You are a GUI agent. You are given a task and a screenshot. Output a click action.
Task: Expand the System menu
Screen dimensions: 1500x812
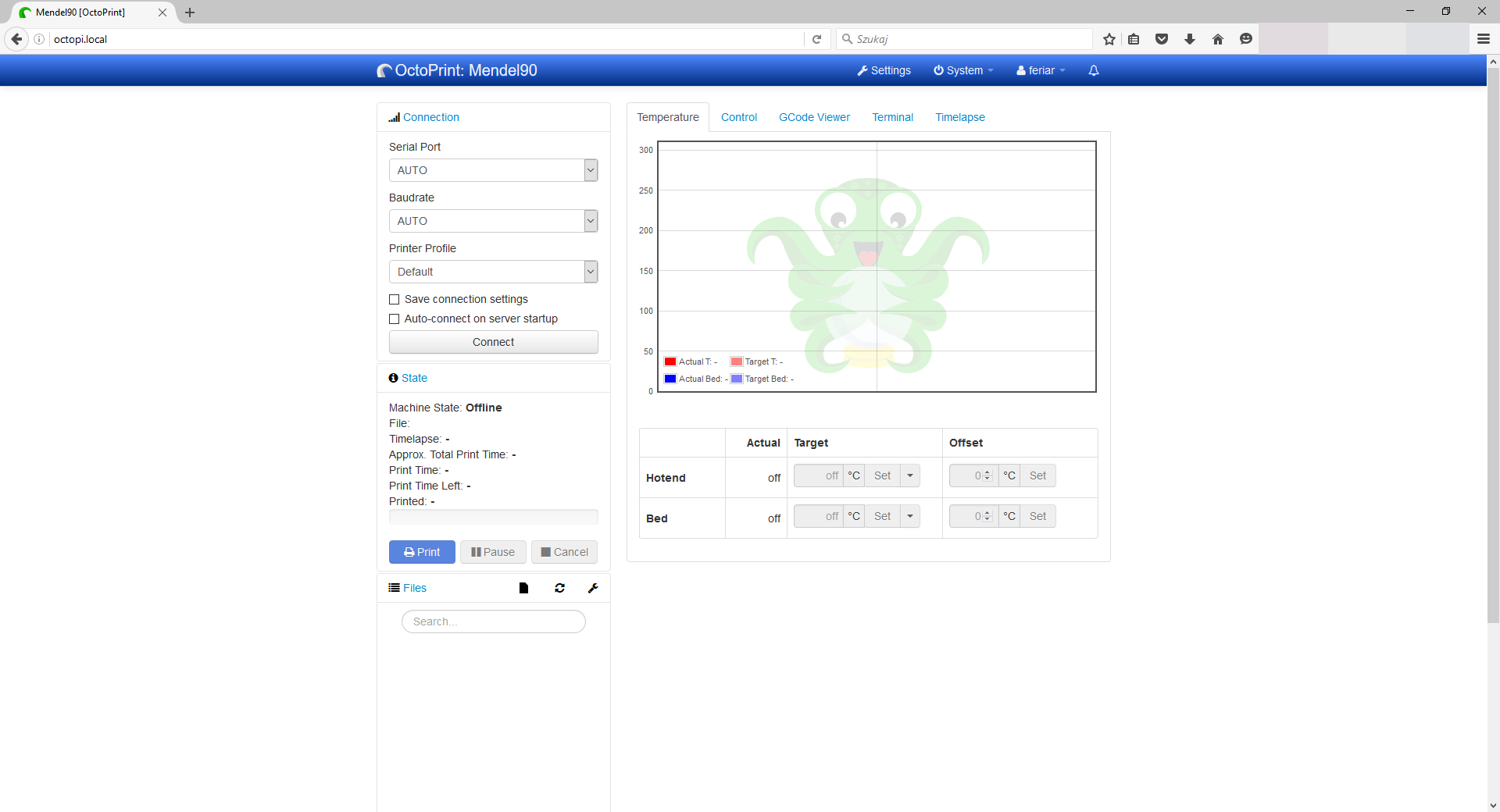tap(963, 70)
